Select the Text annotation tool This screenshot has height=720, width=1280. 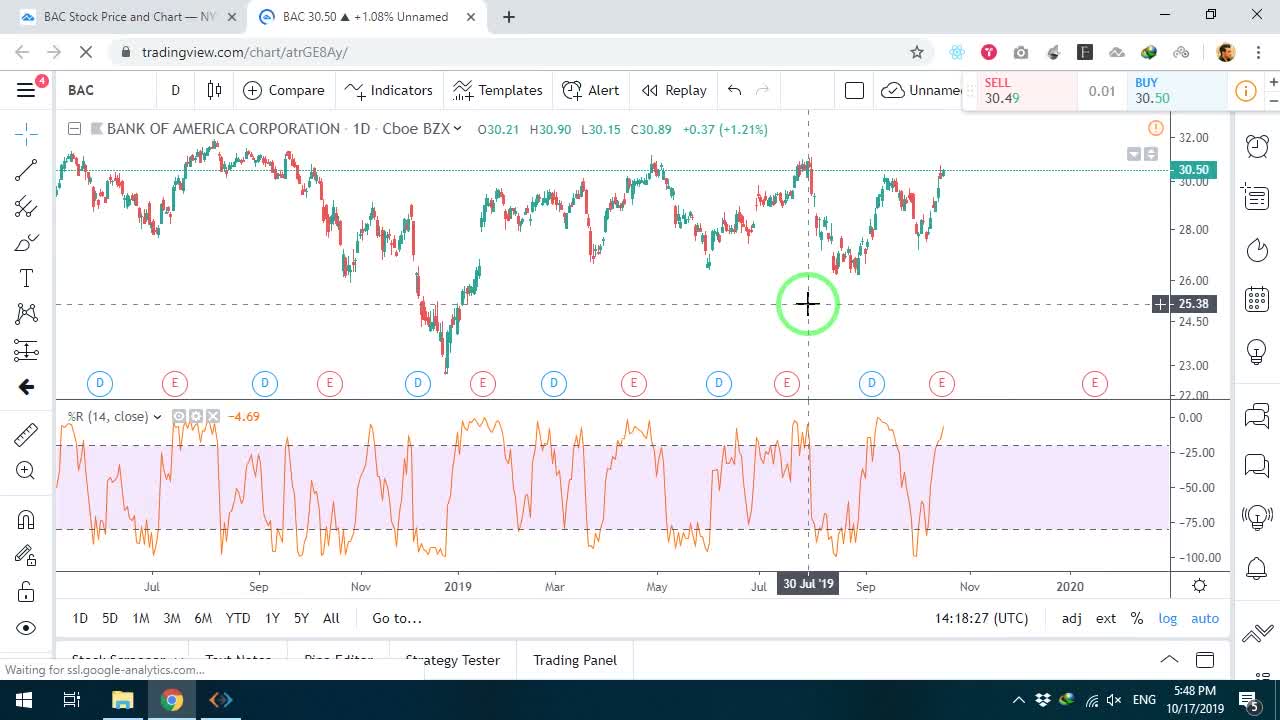click(x=26, y=278)
